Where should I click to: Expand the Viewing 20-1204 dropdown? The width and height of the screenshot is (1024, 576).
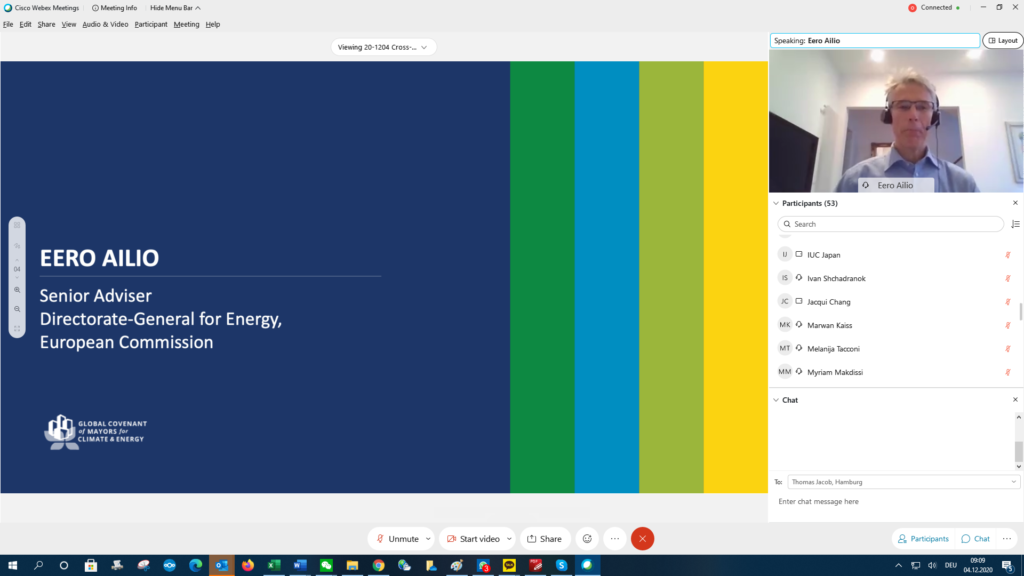(384, 47)
